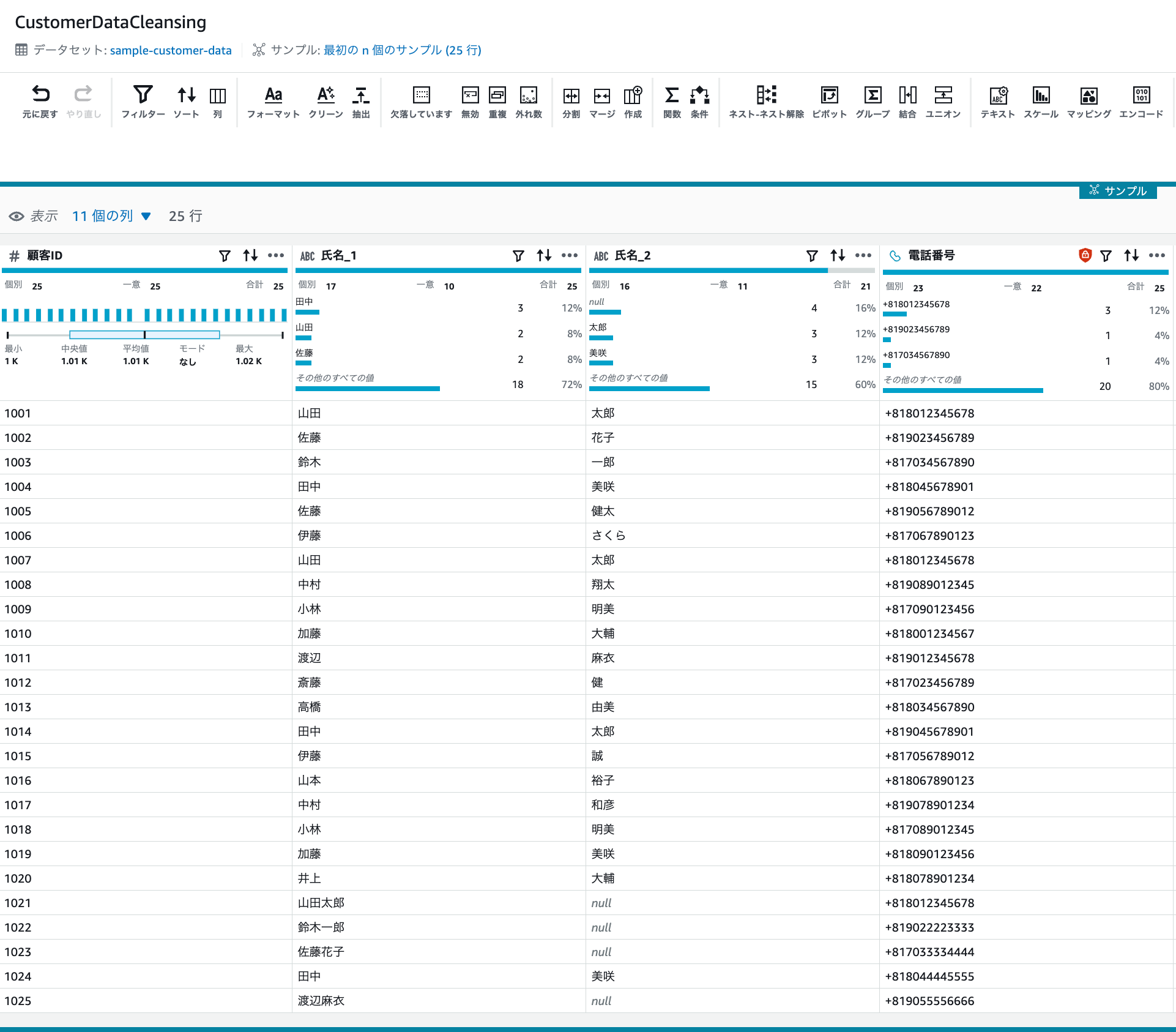Open the more options menu for 氏名_1
The width and height of the screenshot is (1176, 1032).
(x=570, y=256)
